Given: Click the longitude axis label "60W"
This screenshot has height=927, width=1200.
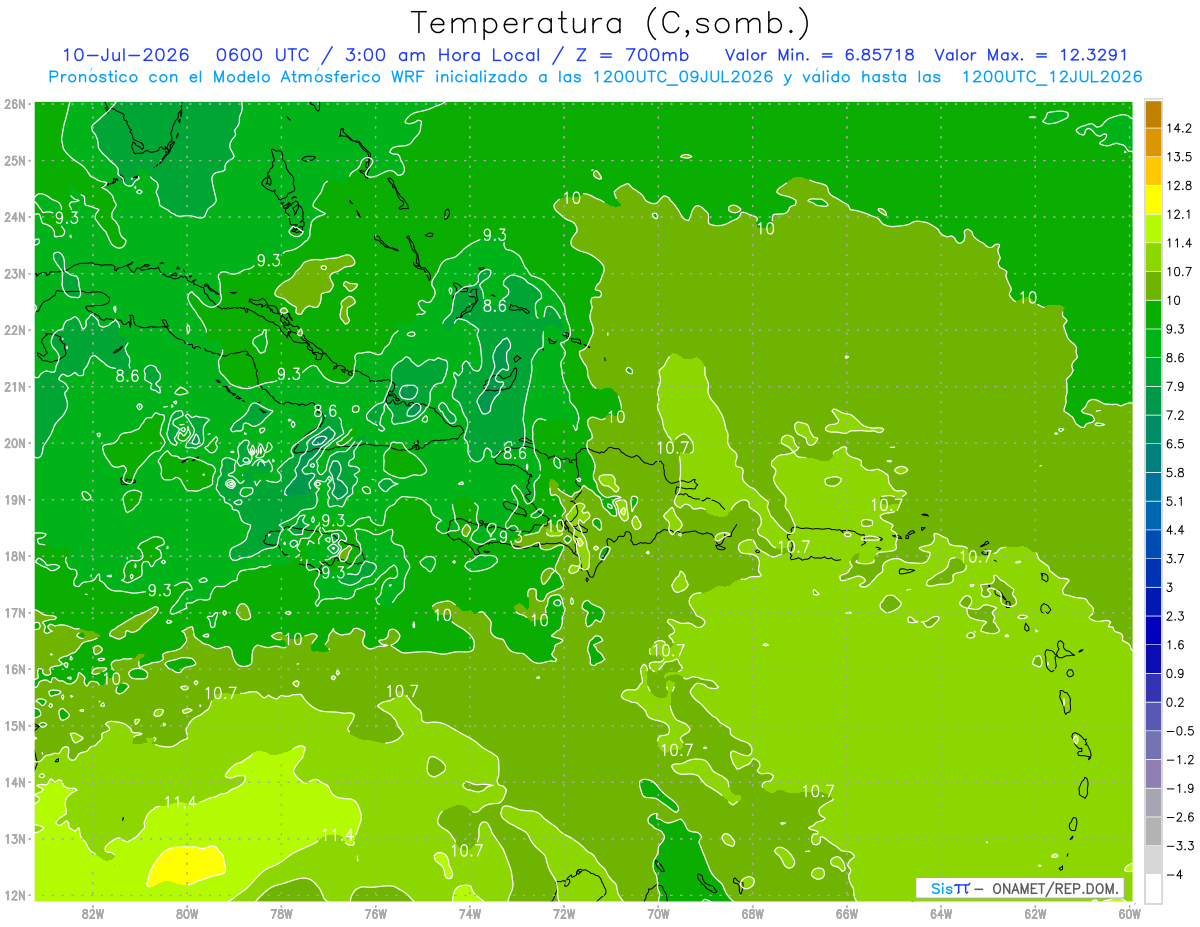Looking at the screenshot, I should (x=1128, y=913).
